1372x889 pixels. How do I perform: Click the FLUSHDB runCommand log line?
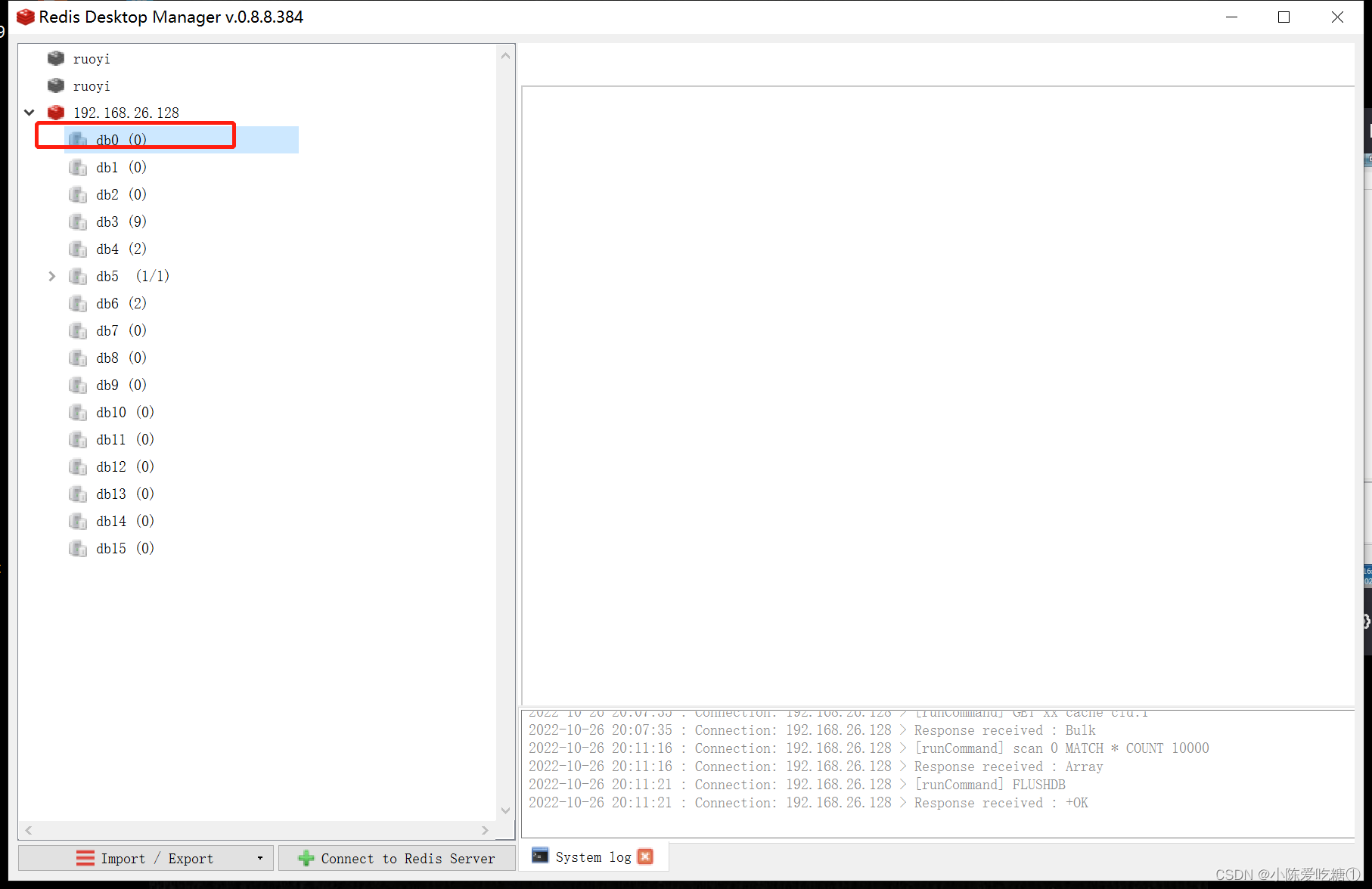pyautogui.click(x=797, y=785)
